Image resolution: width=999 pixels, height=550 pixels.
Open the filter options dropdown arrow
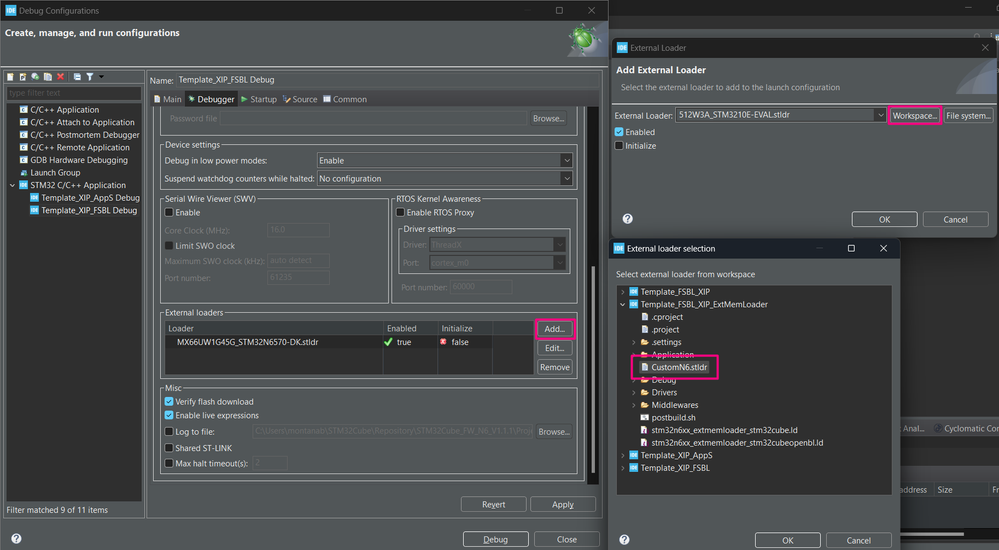pos(101,76)
